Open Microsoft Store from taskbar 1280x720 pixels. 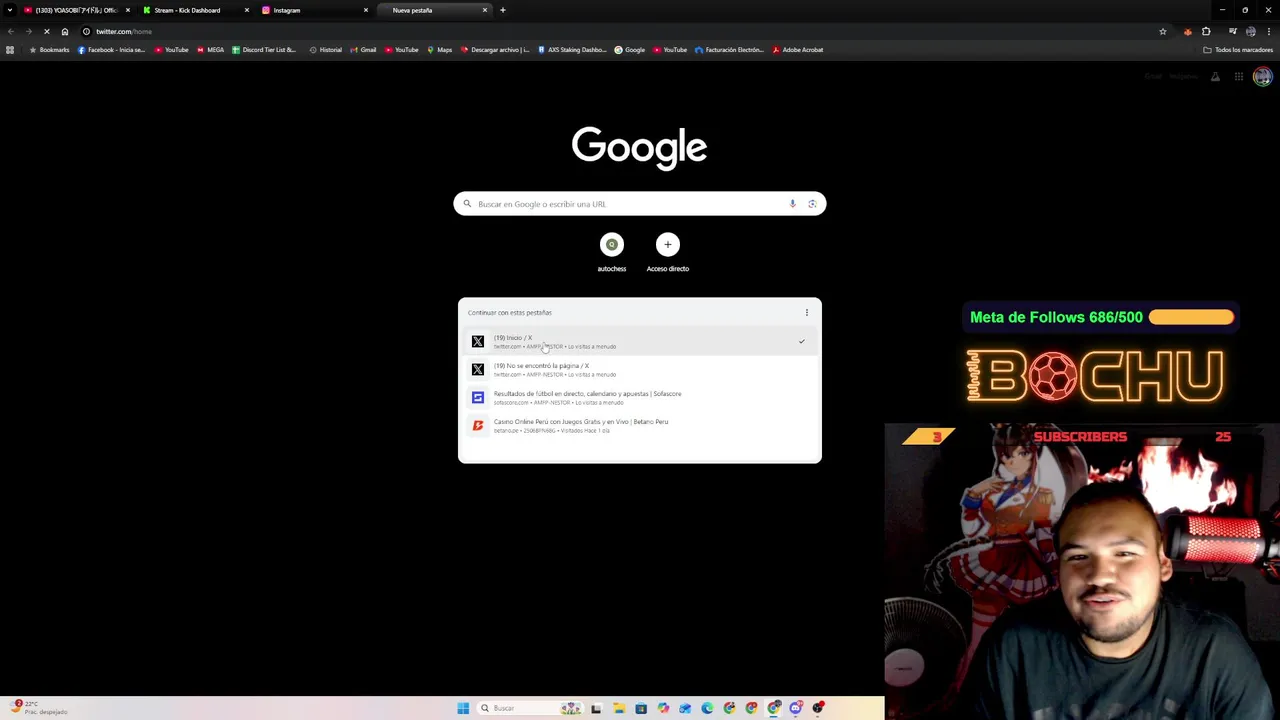click(641, 708)
